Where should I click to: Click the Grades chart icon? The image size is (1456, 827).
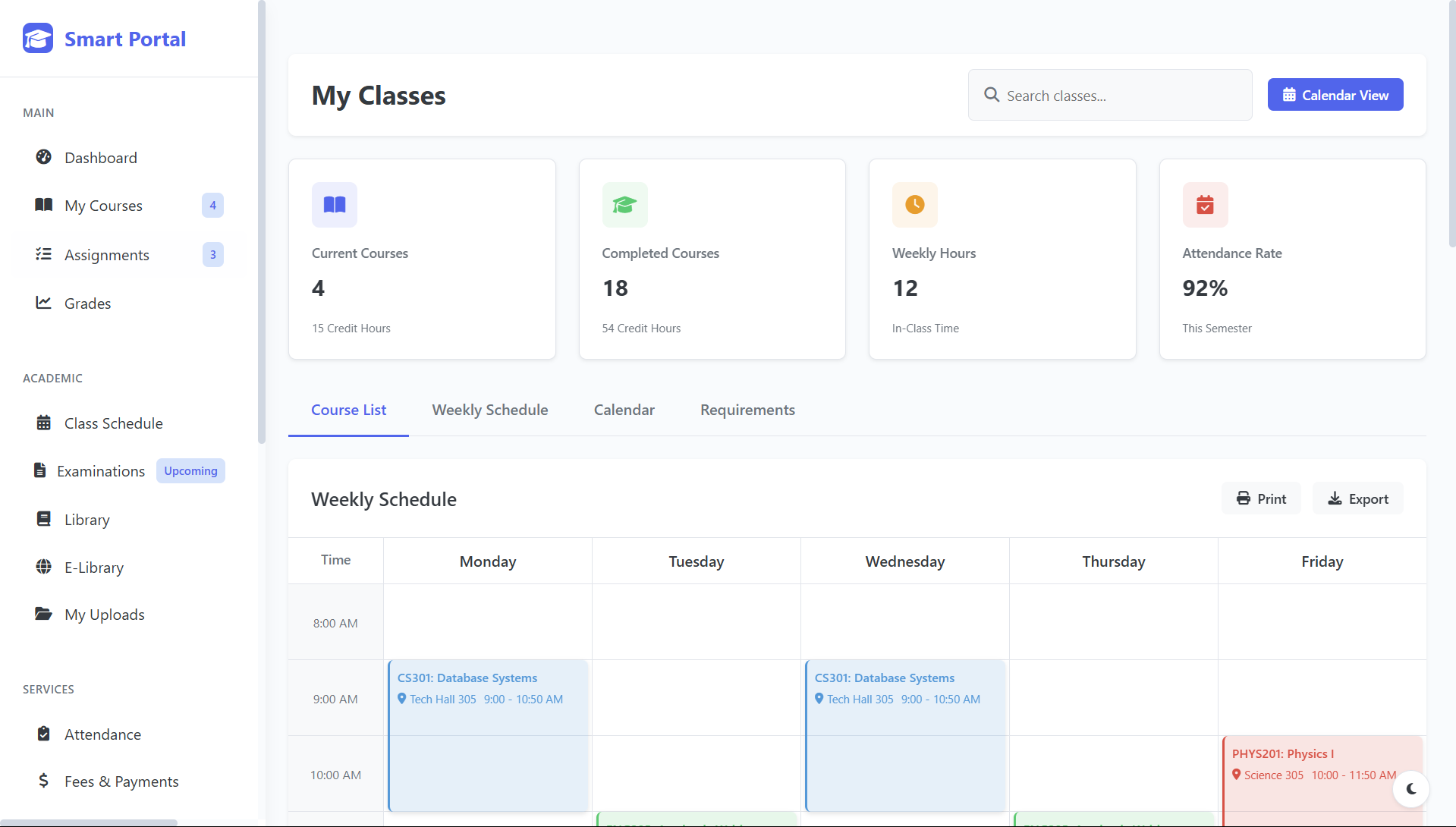(x=43, y=303)
